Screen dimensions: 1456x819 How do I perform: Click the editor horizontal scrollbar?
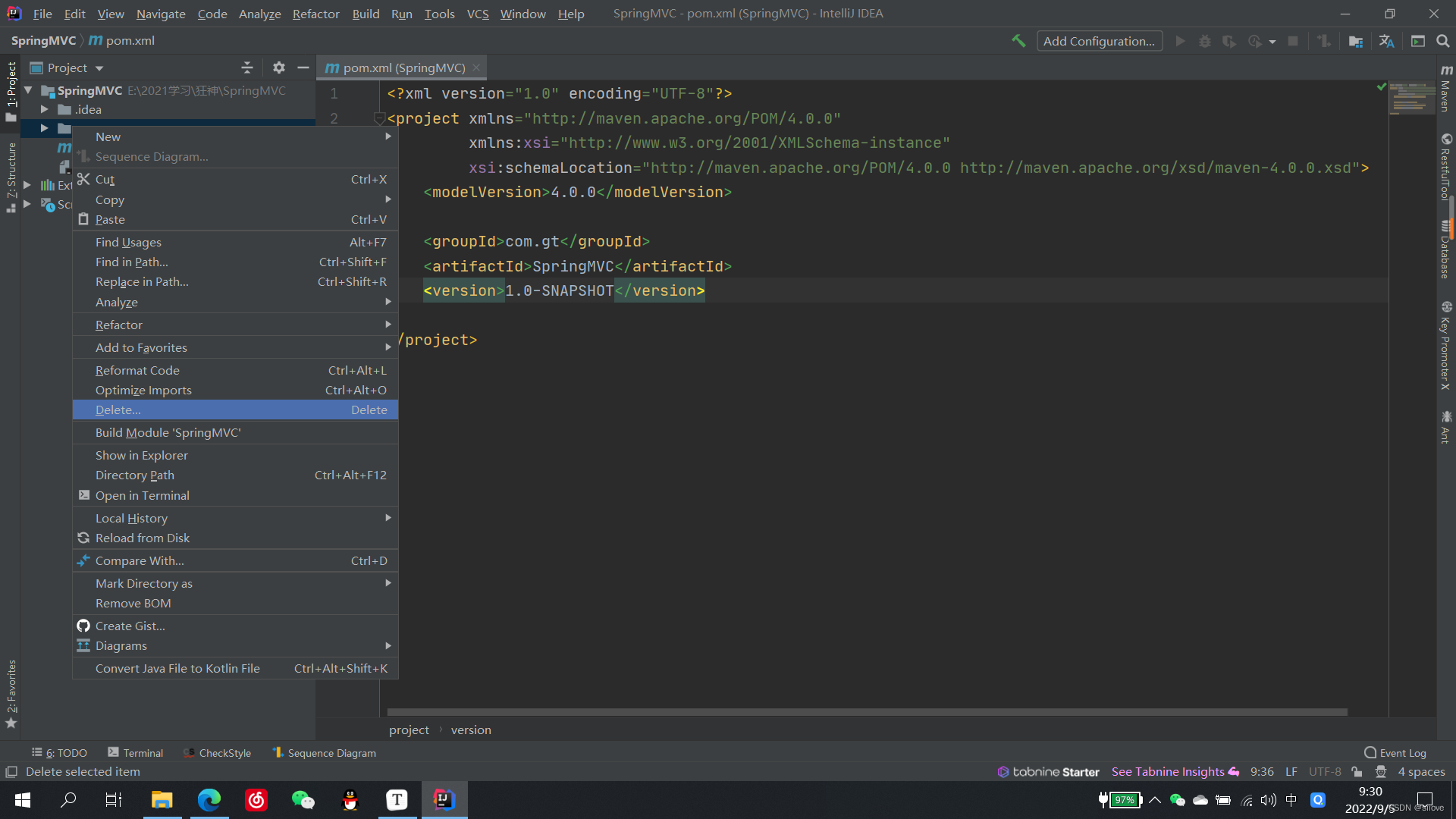(867, 712)
